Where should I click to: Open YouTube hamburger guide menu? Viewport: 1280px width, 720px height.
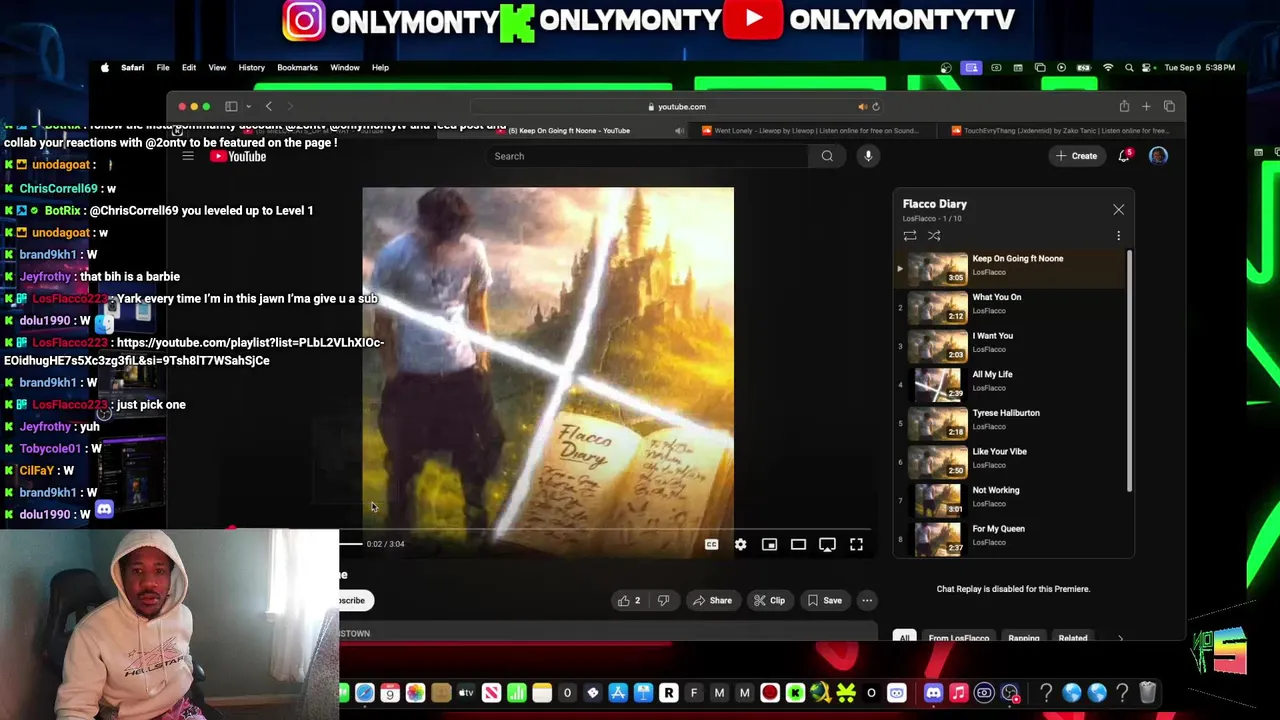click(187, 156)
